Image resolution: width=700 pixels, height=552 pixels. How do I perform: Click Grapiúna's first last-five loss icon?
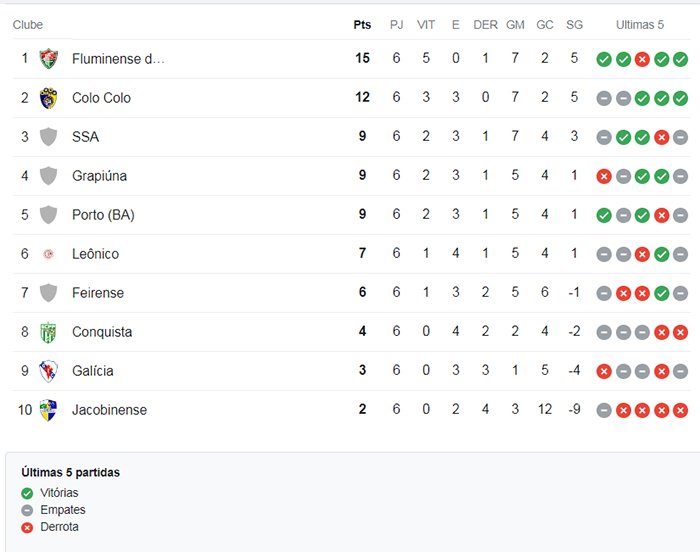pos(604,176)
